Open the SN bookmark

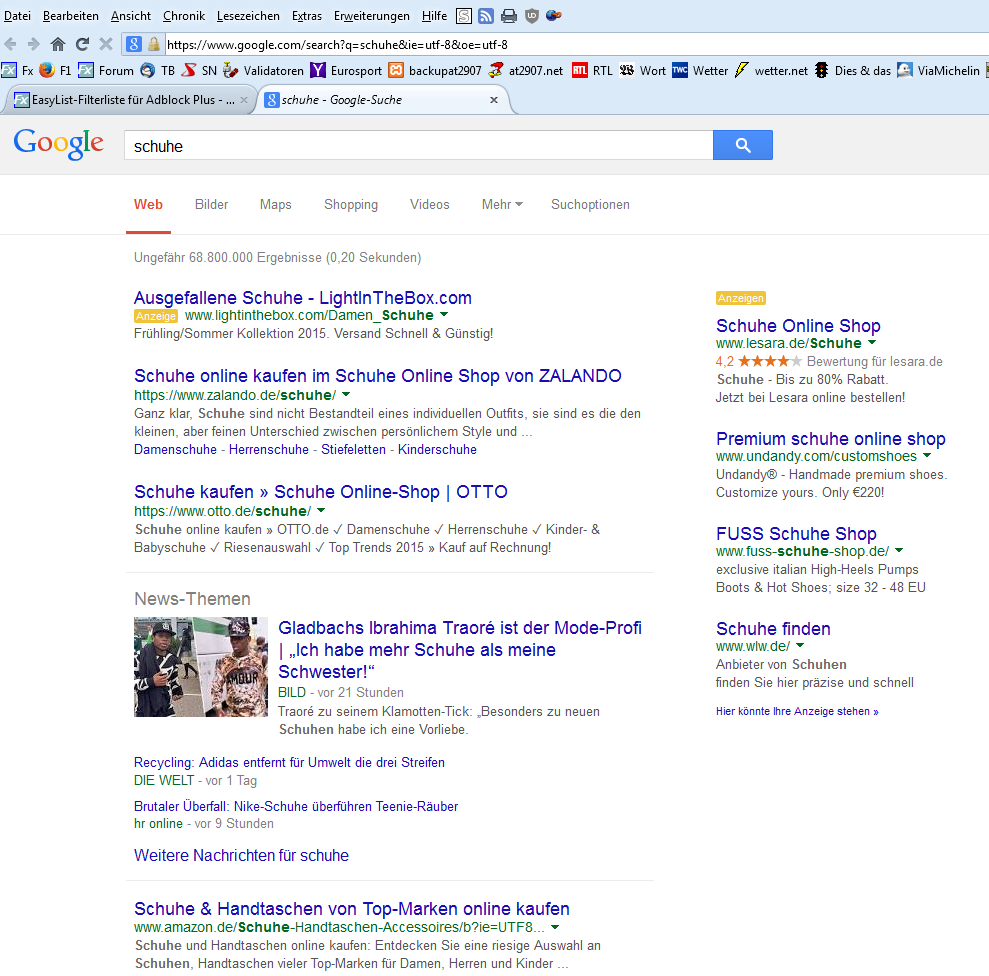(x=199, y=71)
